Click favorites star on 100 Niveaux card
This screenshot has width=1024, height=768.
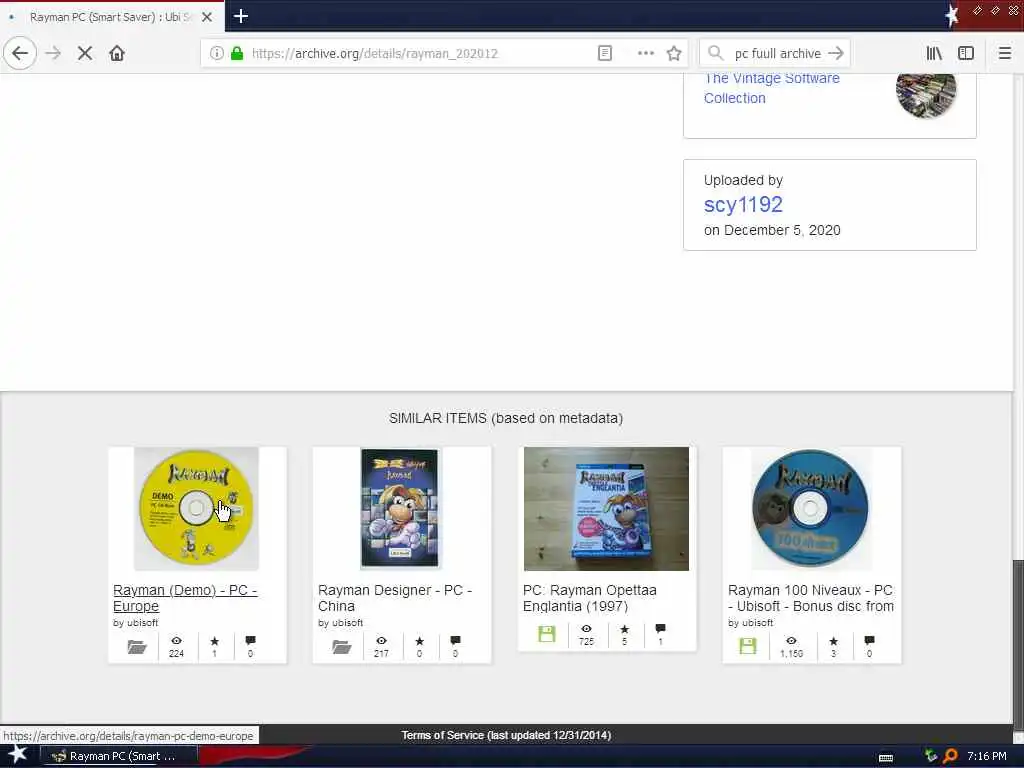833,641
